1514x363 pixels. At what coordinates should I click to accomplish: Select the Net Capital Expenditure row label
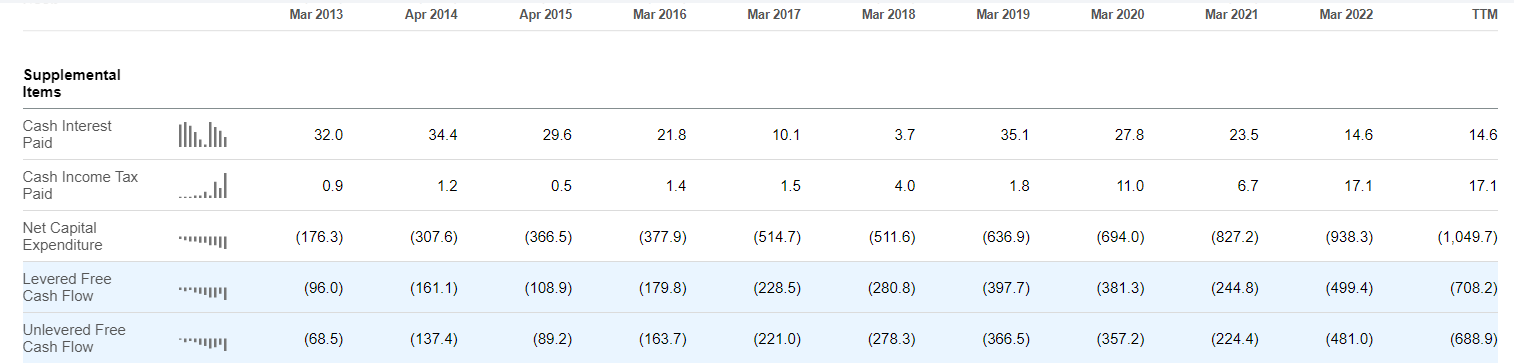pos(62,236)
